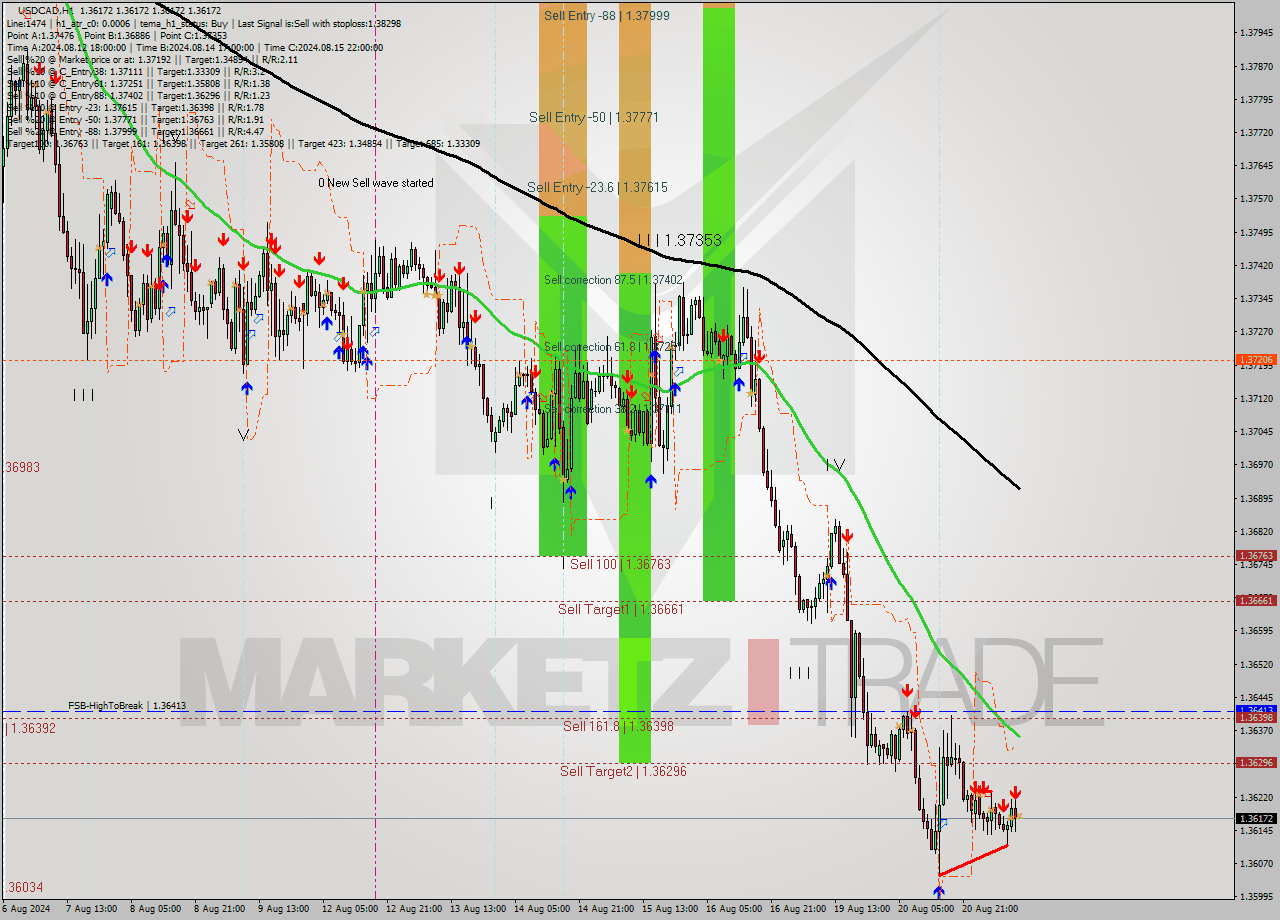Click the '.36034' red level label

(x=23, y=887)
